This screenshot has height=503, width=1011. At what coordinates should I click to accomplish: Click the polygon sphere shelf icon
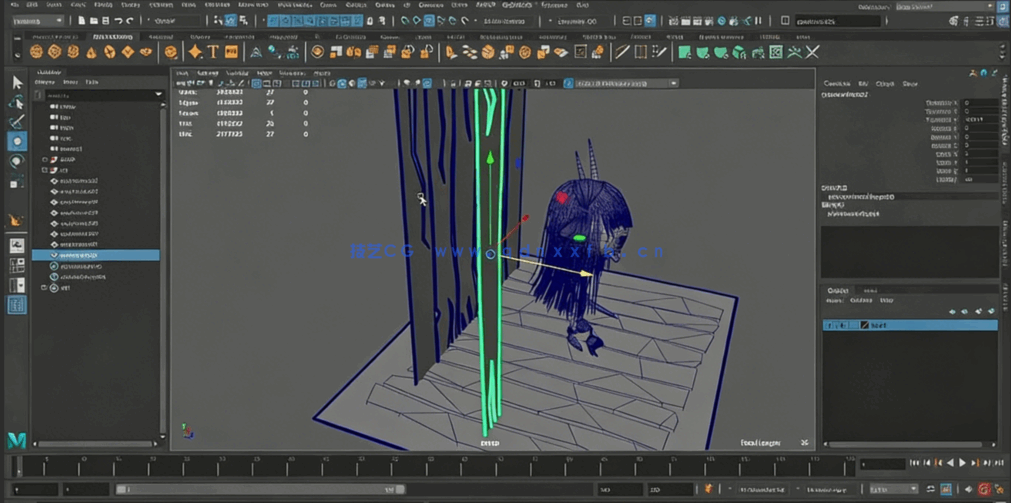(x=37, y=52)
